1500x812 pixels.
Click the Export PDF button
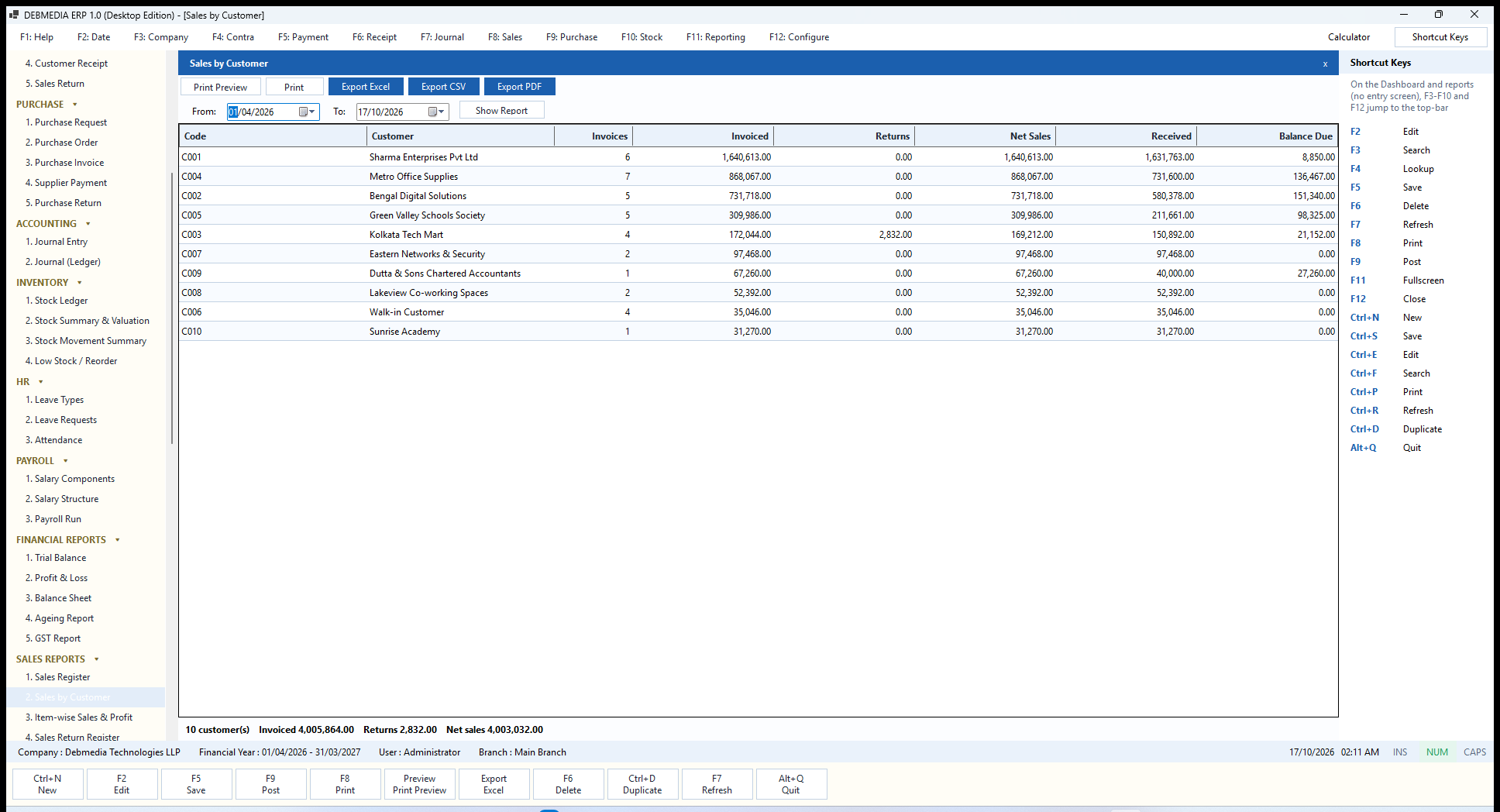click(519, 87)
